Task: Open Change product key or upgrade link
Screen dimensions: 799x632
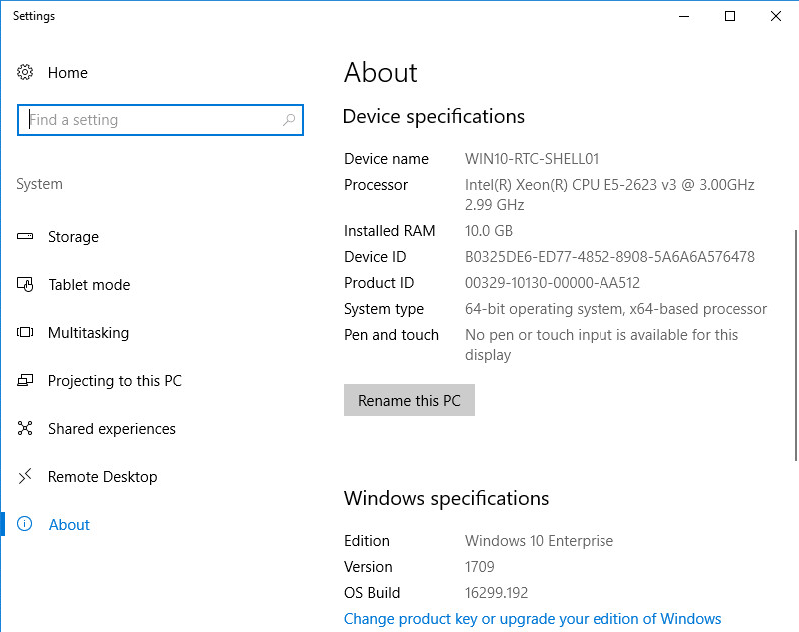Action: (532, 619)
